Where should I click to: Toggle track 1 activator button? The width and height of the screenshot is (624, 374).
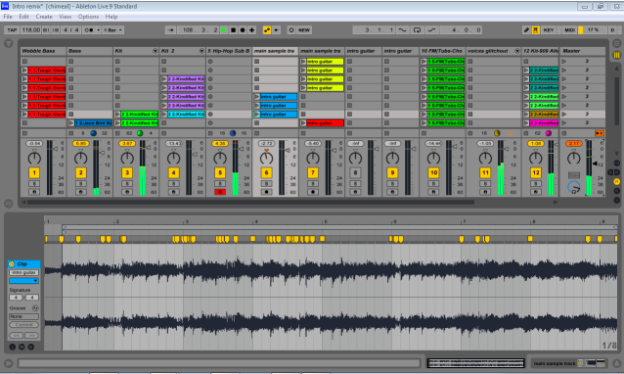point(34,173)
